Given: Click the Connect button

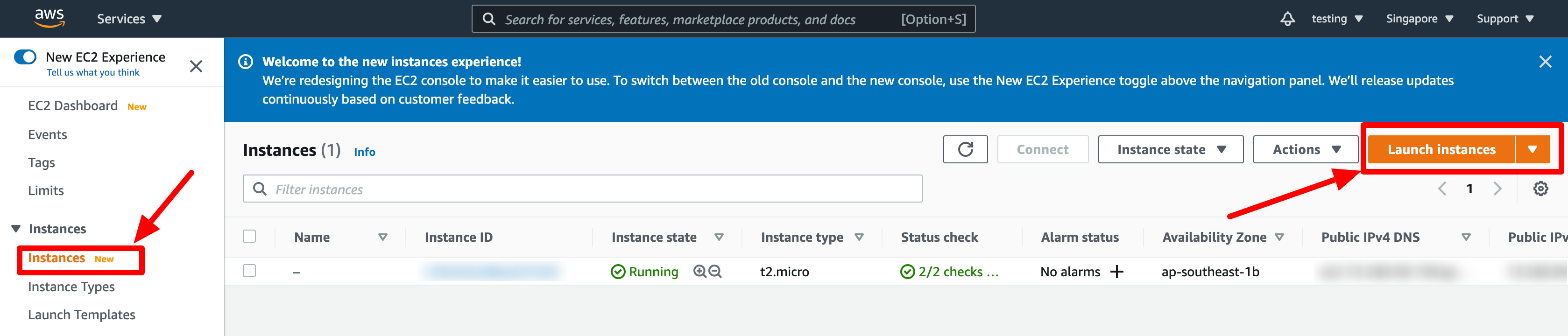Looking at the screenshot, I should (x=1042, y=150).
